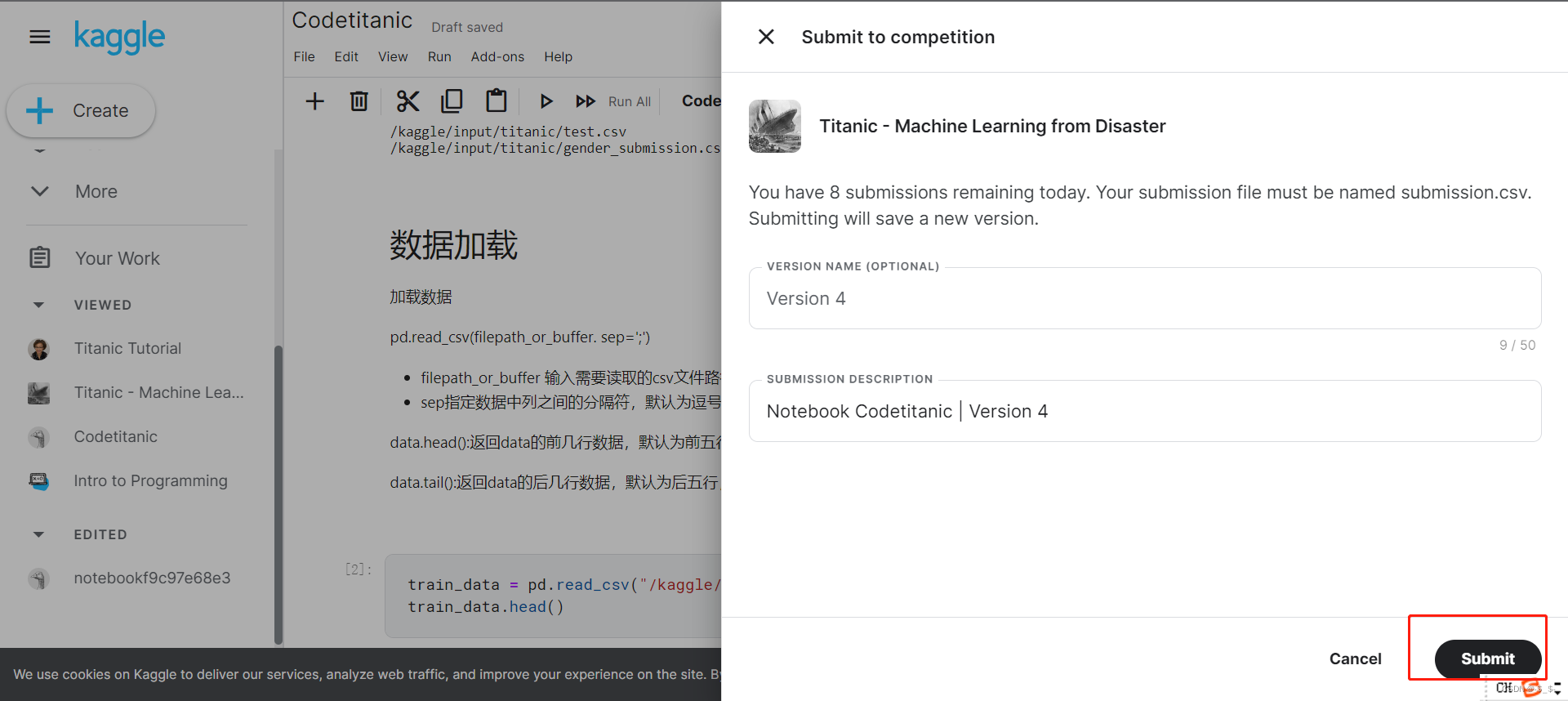This screenshot has height=701, width=1568.
Task: Click the Titanic - Machine Learning from Disaster title
Action: click(992, 126)
